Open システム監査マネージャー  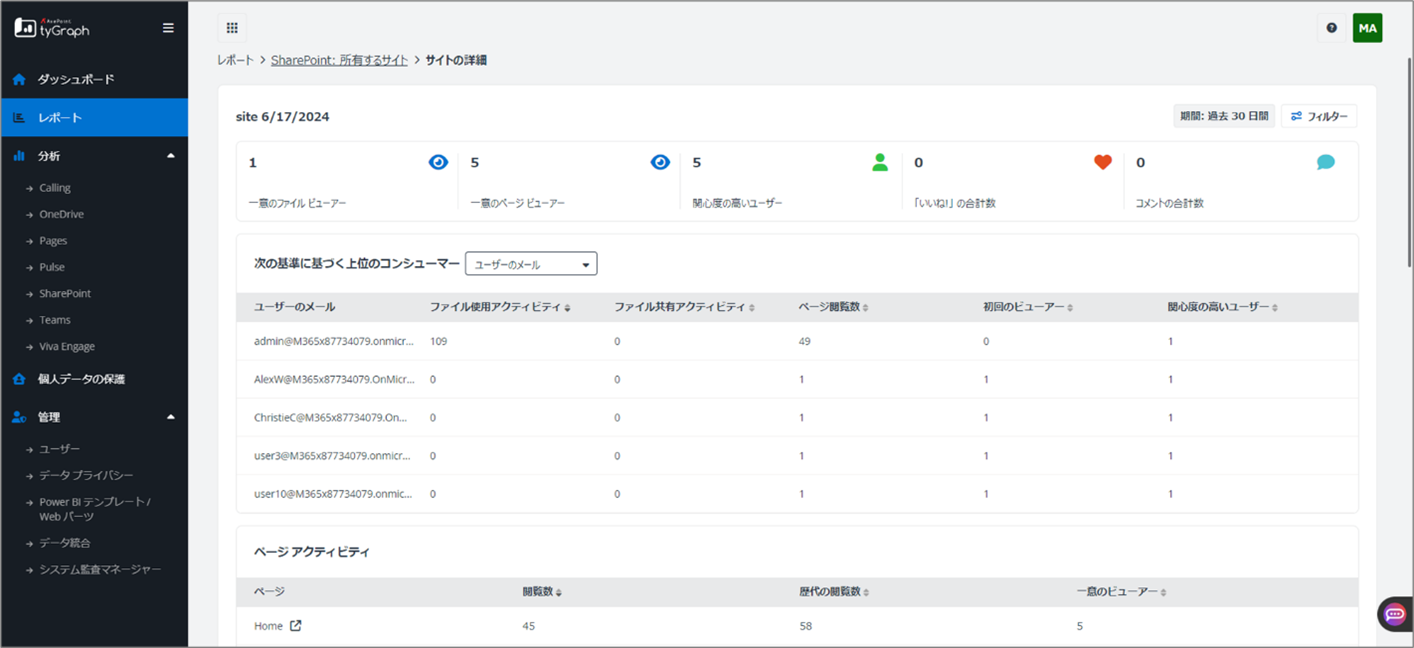100,569
